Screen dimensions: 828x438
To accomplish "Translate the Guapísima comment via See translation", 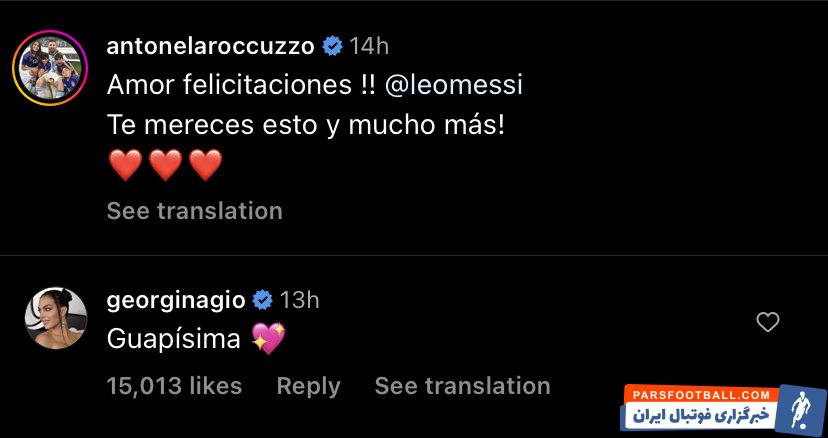I will point(462,385).
